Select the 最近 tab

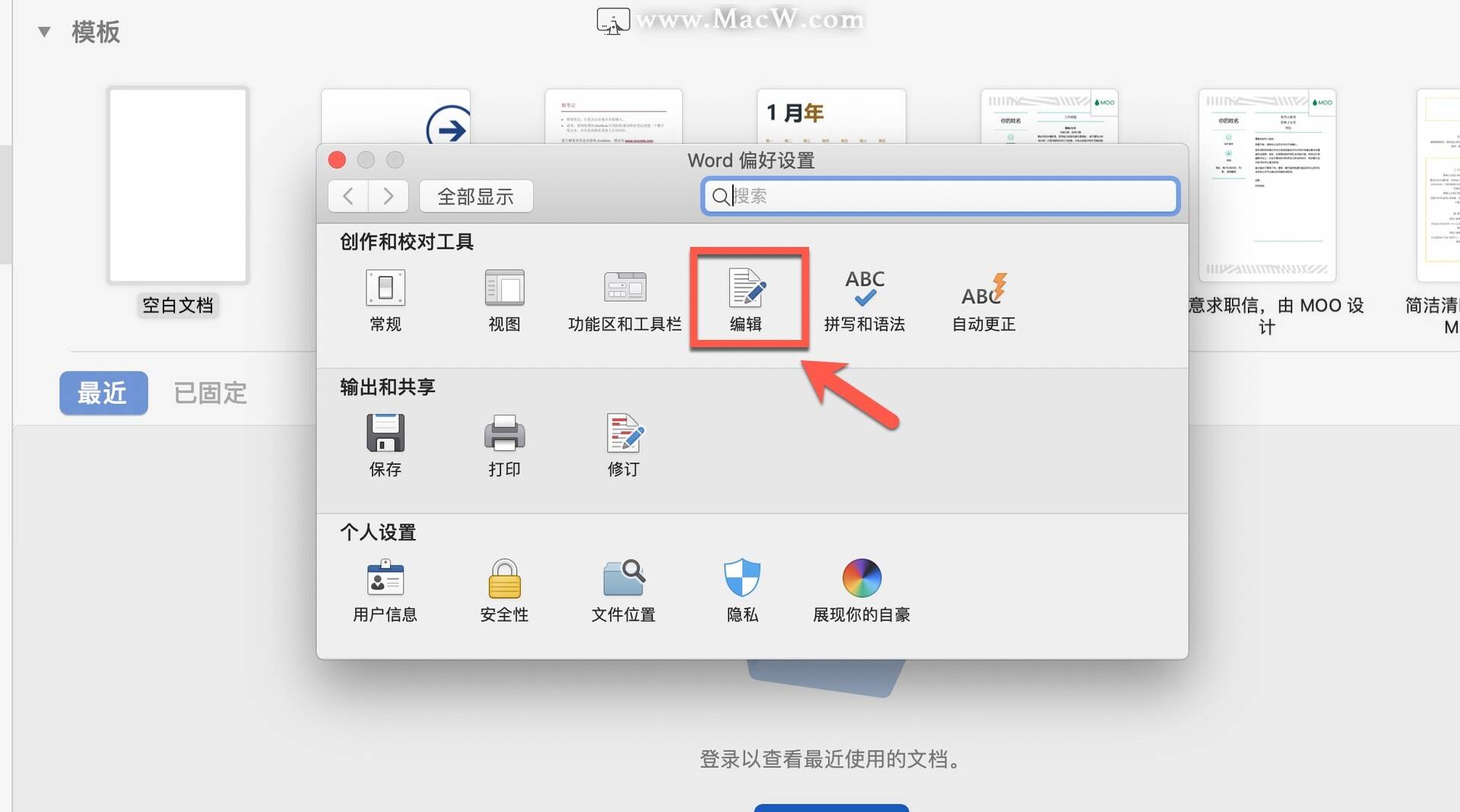point(103,392)
